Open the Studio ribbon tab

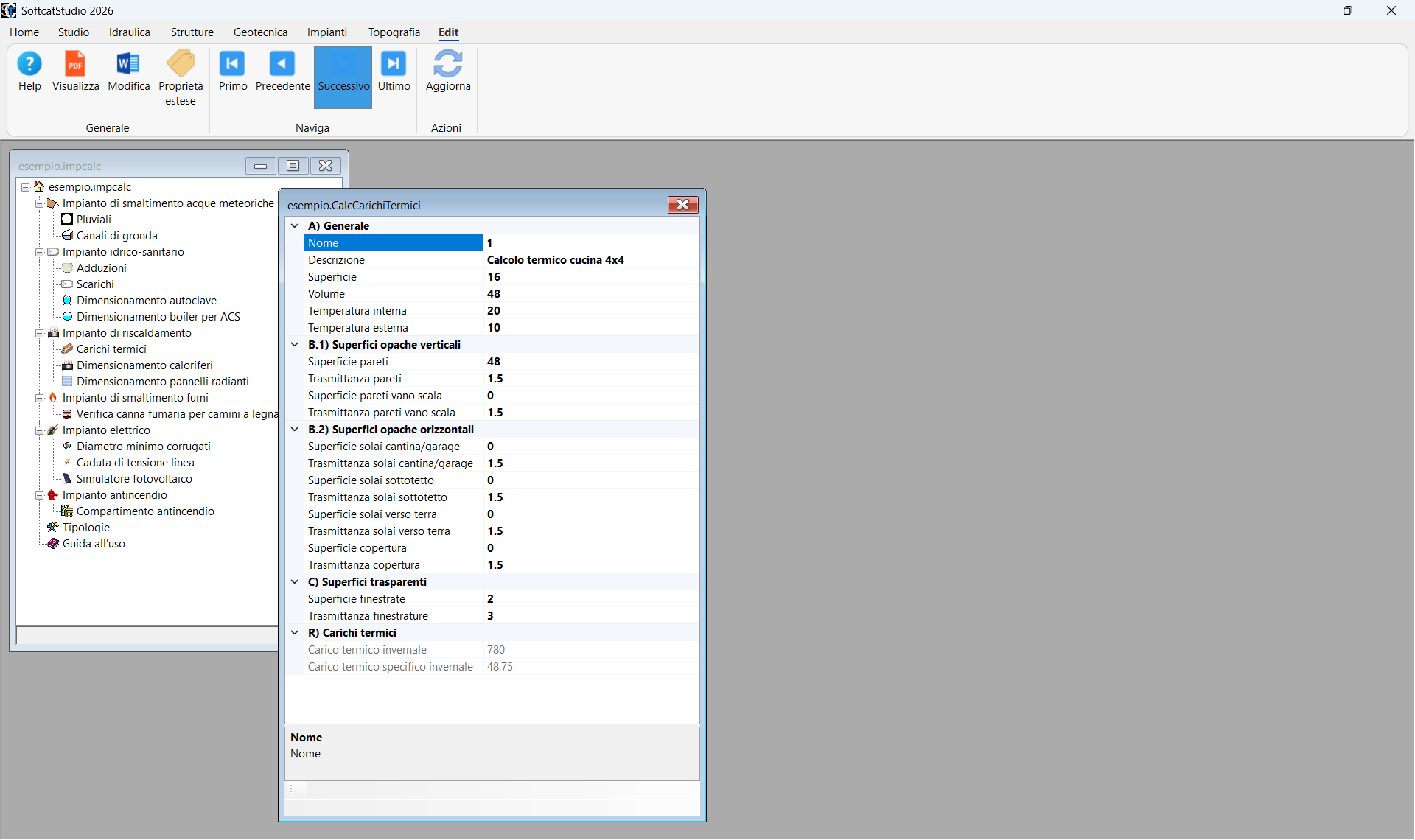[74, 32]
